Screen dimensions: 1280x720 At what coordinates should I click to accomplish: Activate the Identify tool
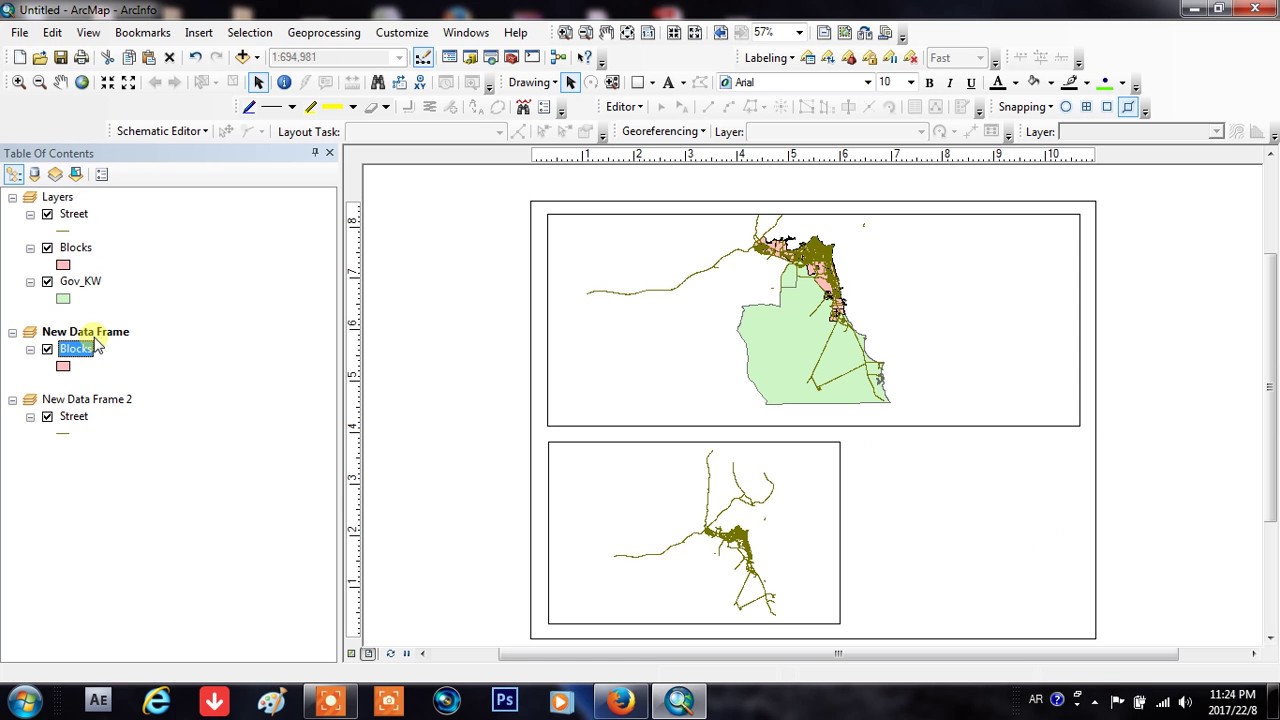click(x=284, y=83)
